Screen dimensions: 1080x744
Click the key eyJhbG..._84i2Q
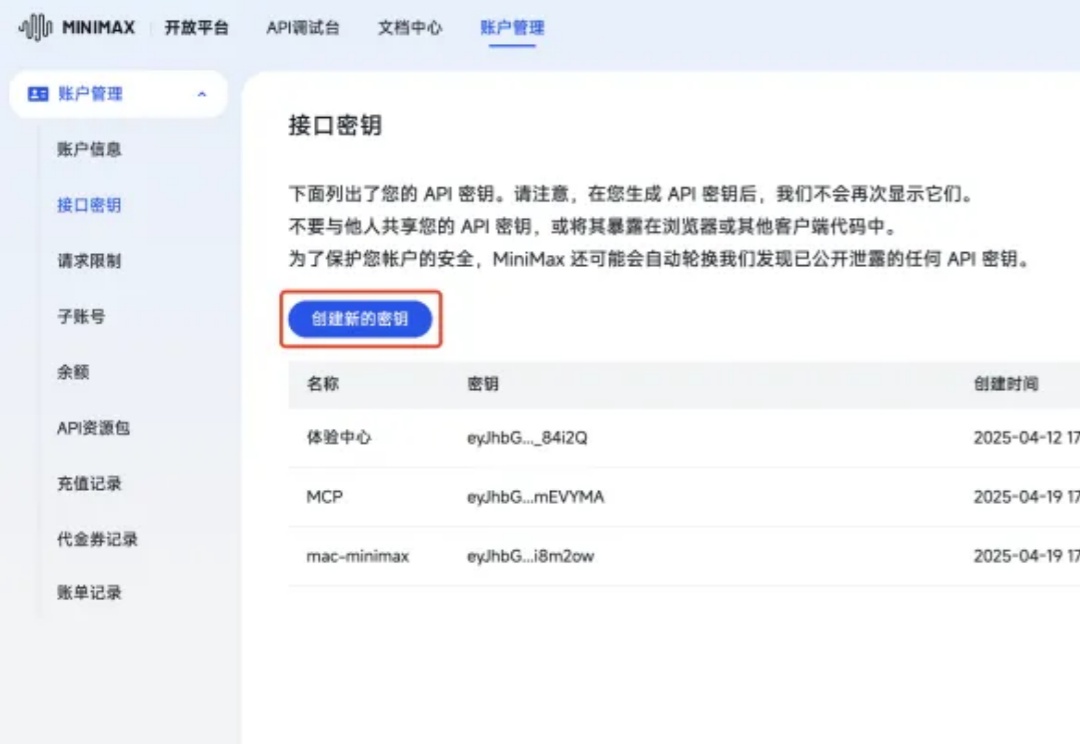[528, 438]
